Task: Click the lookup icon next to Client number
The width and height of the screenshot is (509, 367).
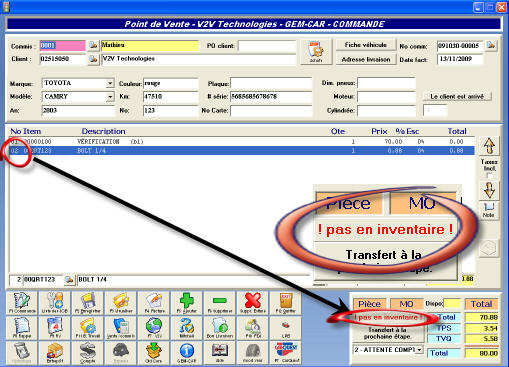Action: 93,59
